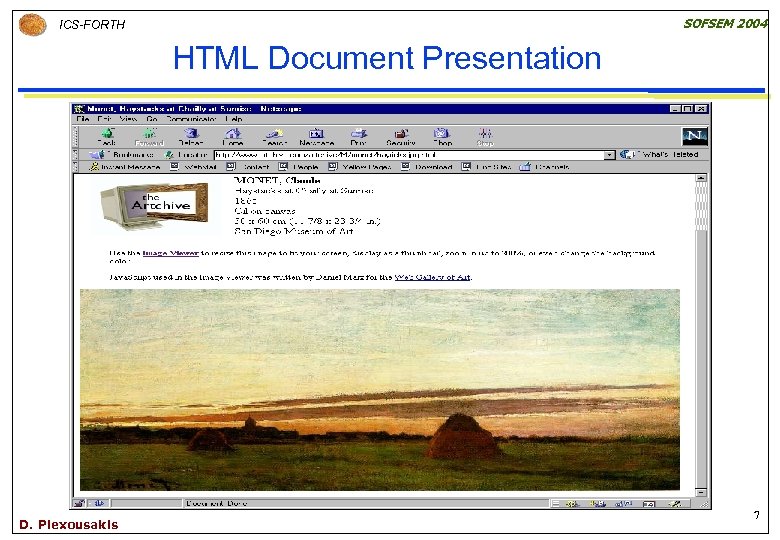Open the Download personal toolbar item

click(x=427, y=167)
